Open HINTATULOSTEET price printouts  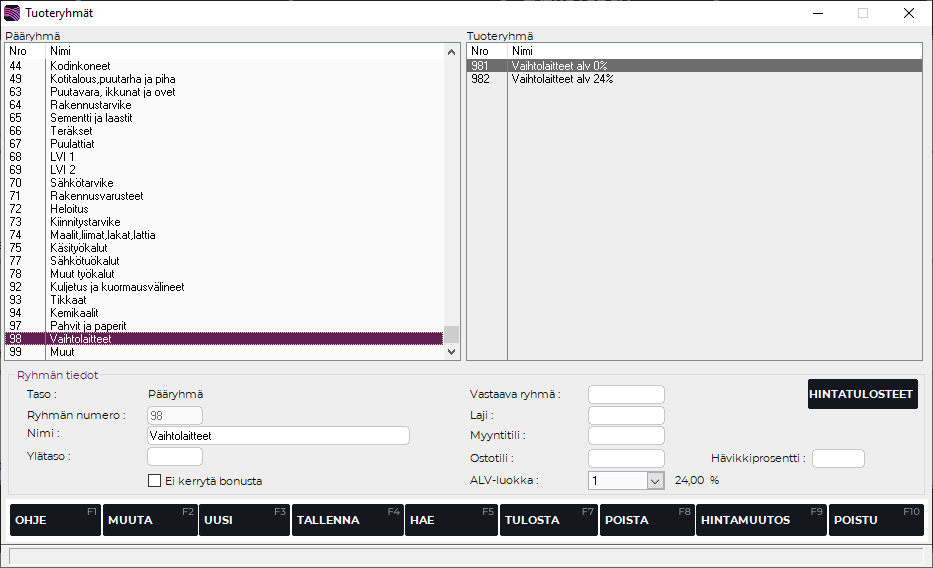point(862,394)
